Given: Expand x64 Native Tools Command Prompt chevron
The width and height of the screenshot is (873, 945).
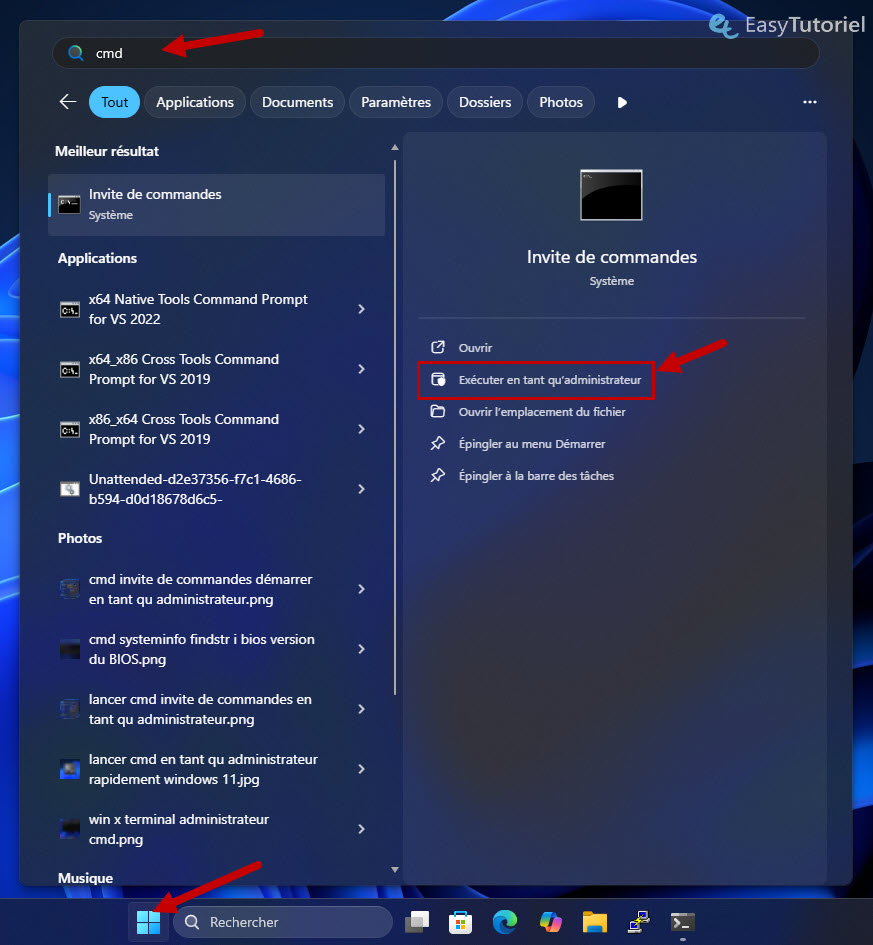Looking at the screenshot, I should (x=361, y=309).
